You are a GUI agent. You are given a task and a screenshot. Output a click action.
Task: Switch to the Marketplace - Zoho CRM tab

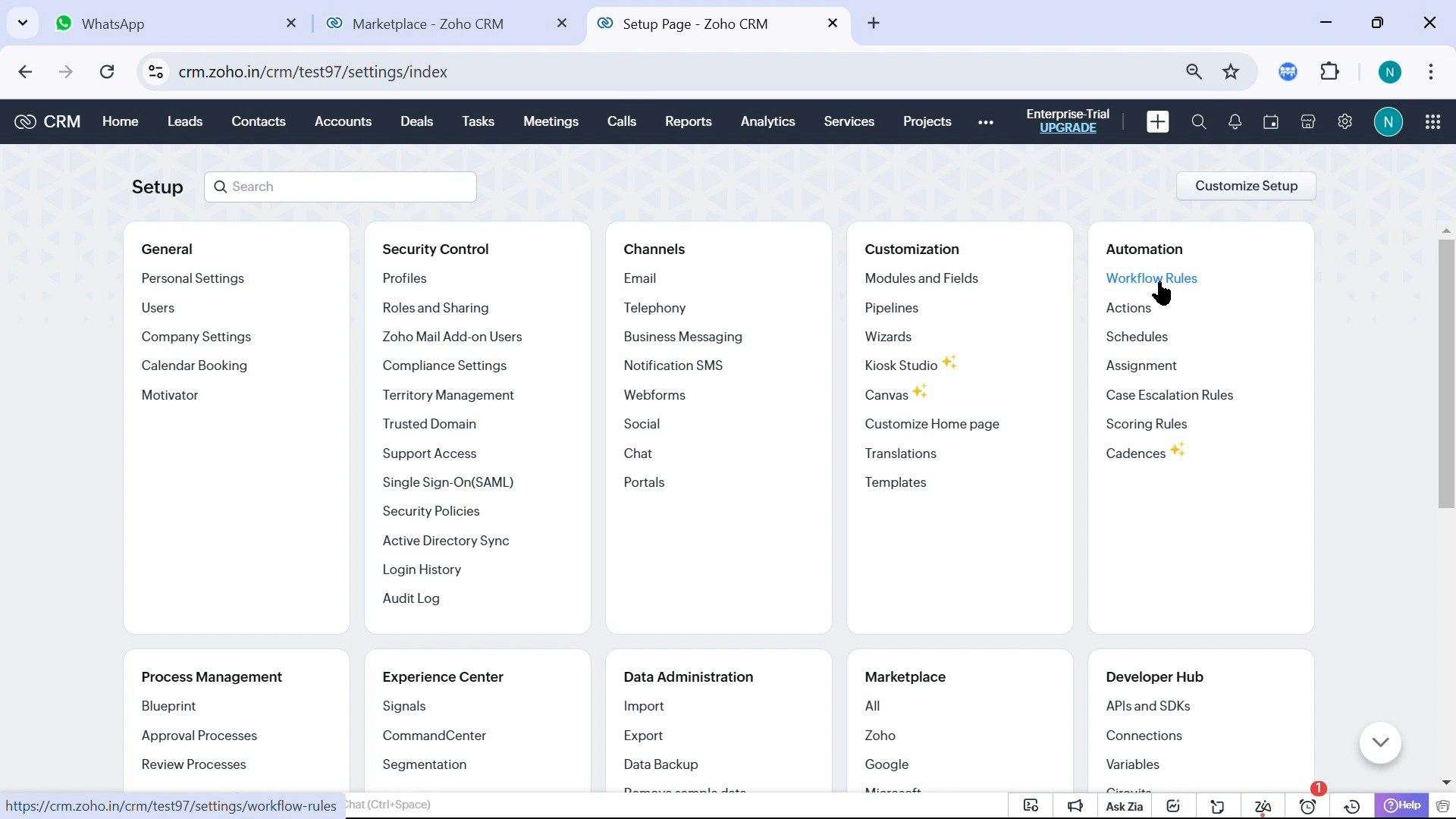[x=429, y=24]
